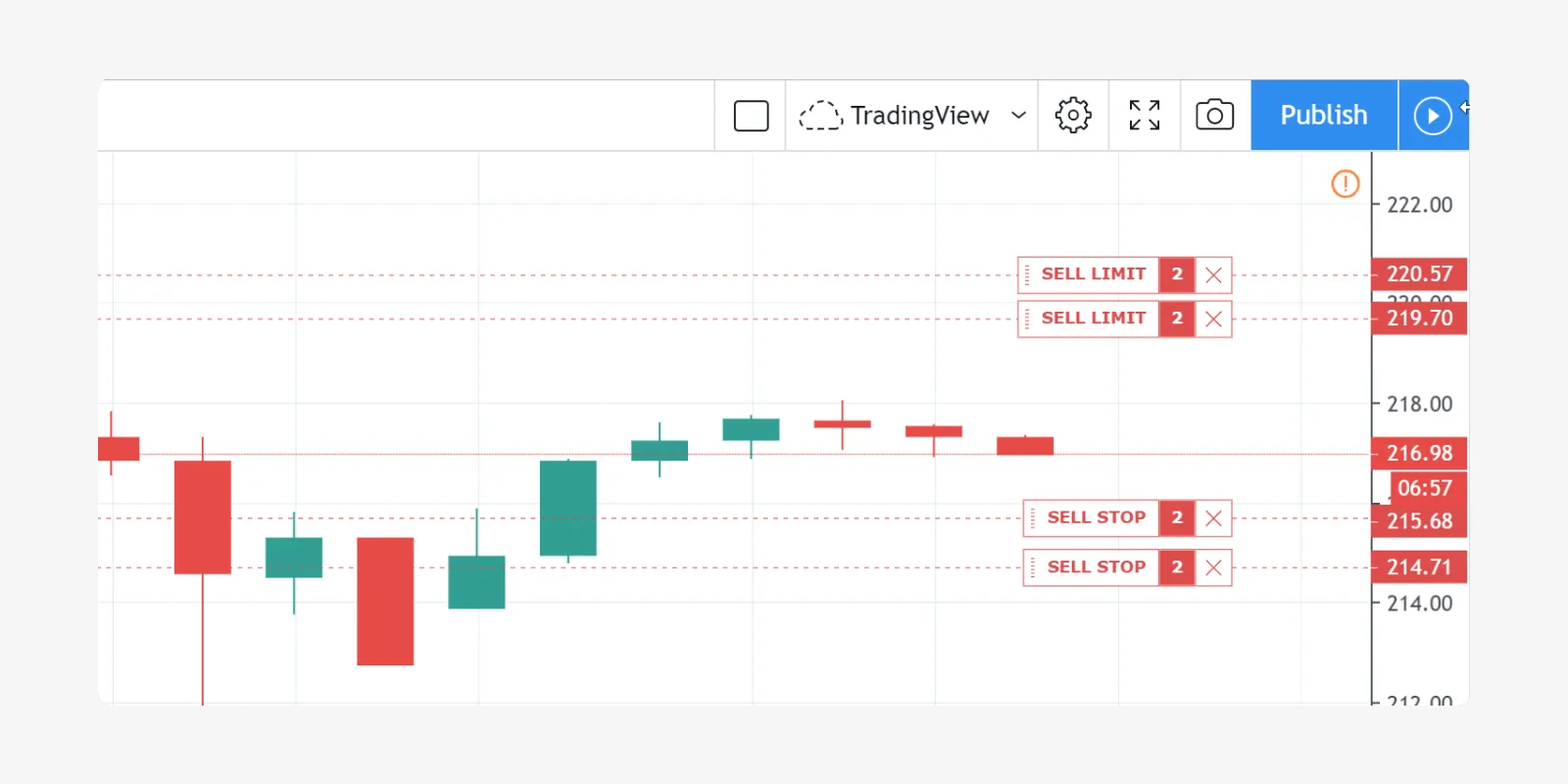Click the cloud save icon

[820, 116]
